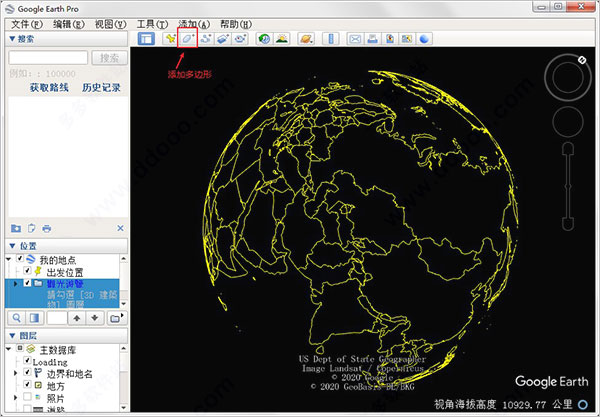Toggle the 主数据库 checkbox
Viewport: 600px width, 417px height.
tap(20, 348)
